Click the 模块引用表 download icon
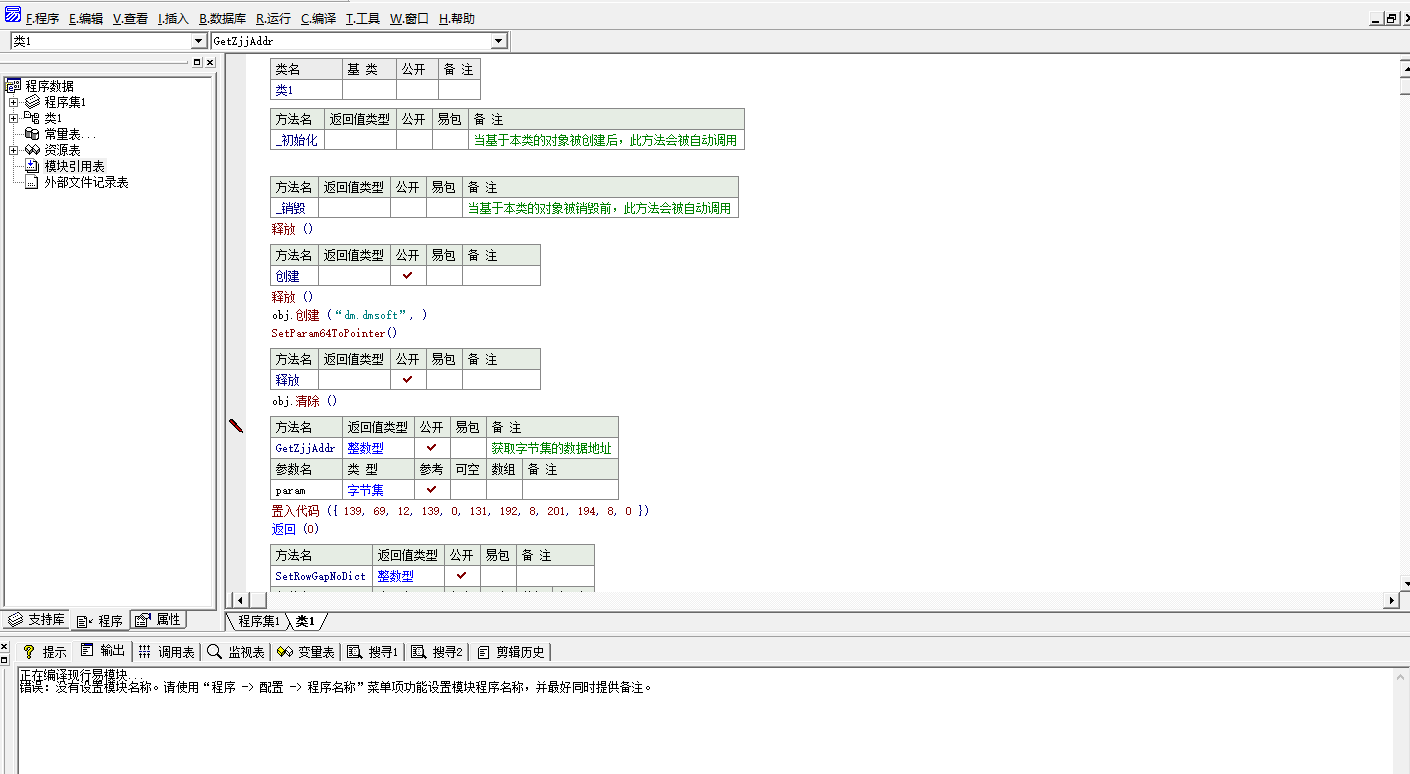Viewport: 1410px width, 774px height. (32, 166)
